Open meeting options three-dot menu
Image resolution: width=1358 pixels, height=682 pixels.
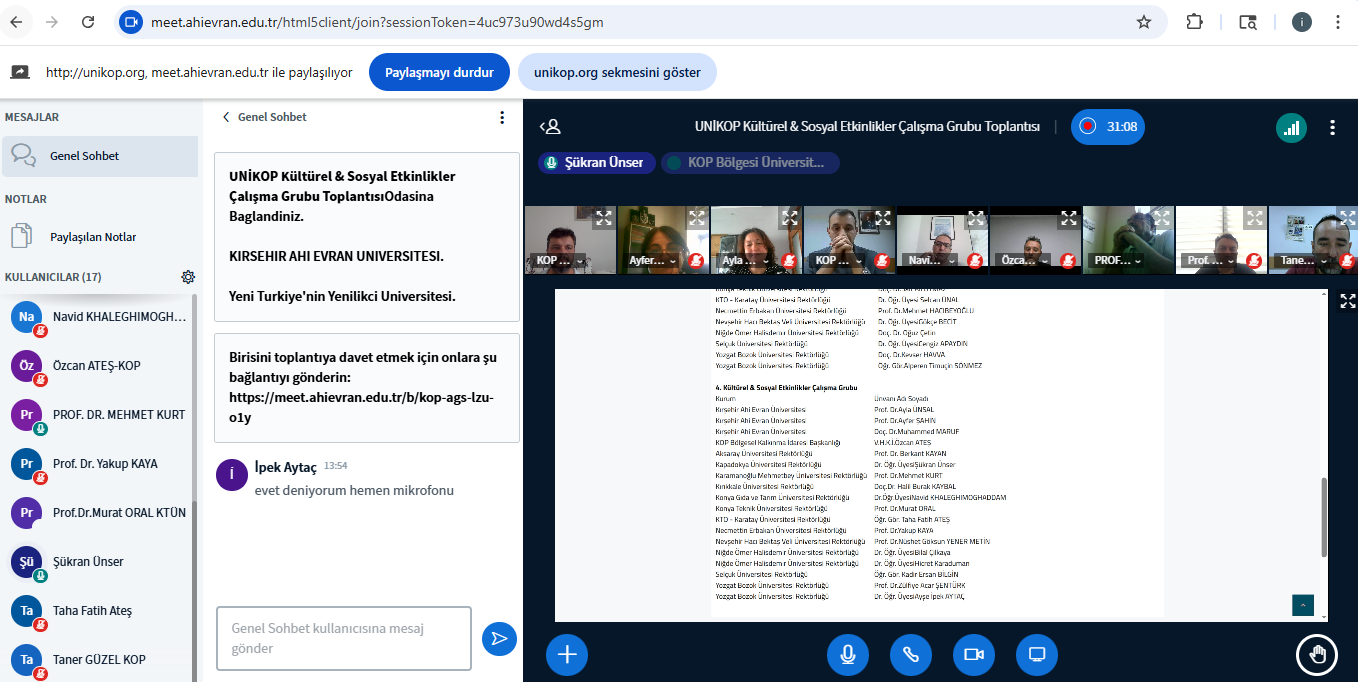coord(1332,127)
